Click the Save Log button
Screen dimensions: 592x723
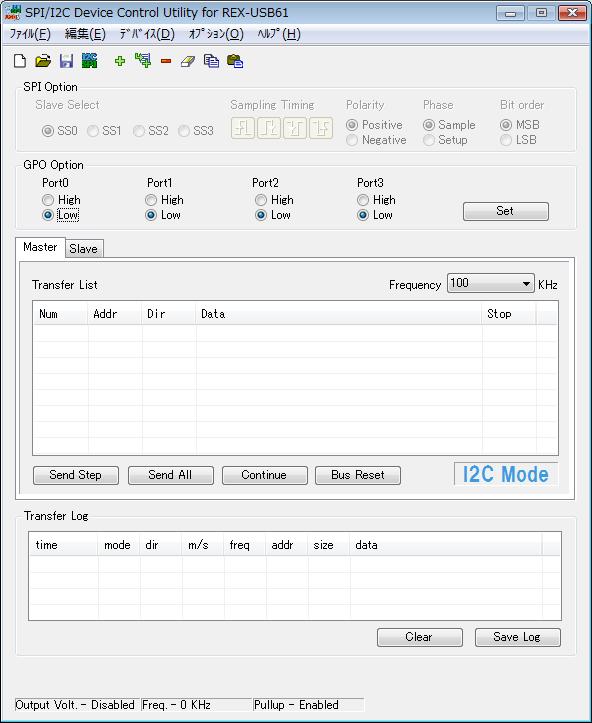point(518,637)
